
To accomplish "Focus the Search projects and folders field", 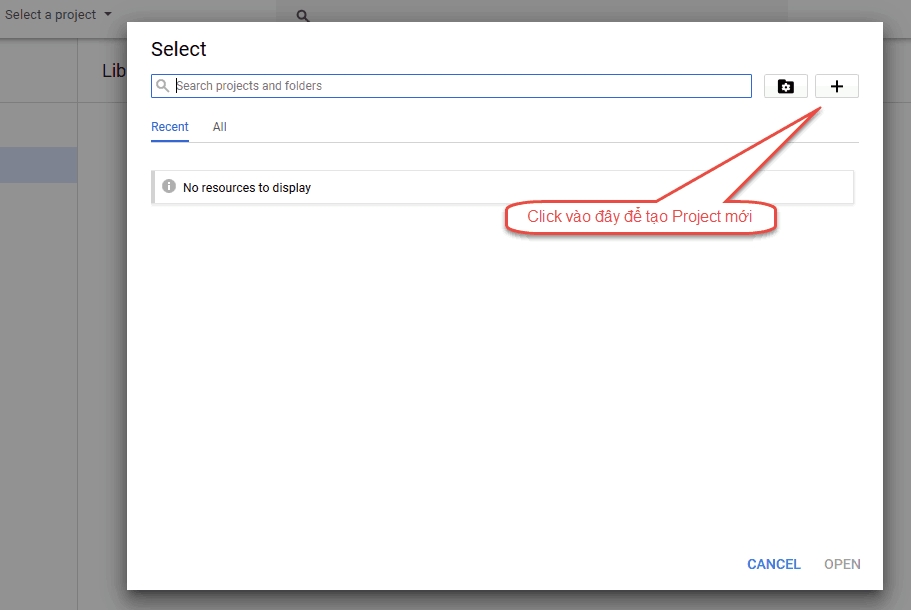I will pos(460,86).
